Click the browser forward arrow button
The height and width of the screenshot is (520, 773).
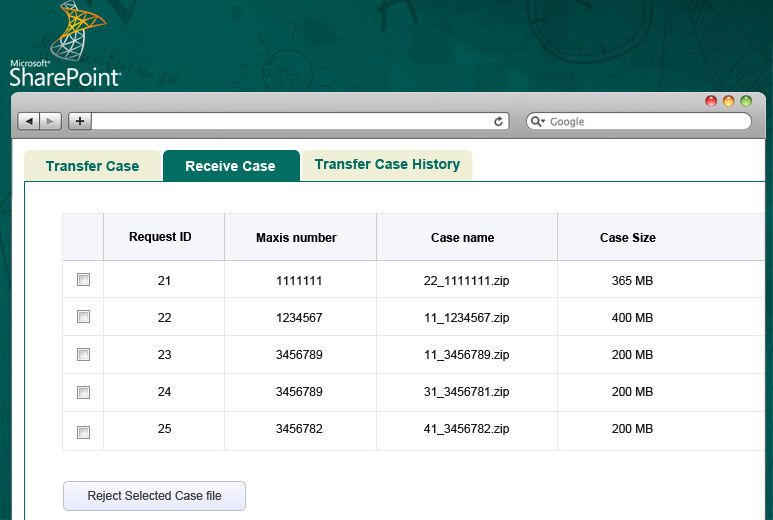click(50, 121)
